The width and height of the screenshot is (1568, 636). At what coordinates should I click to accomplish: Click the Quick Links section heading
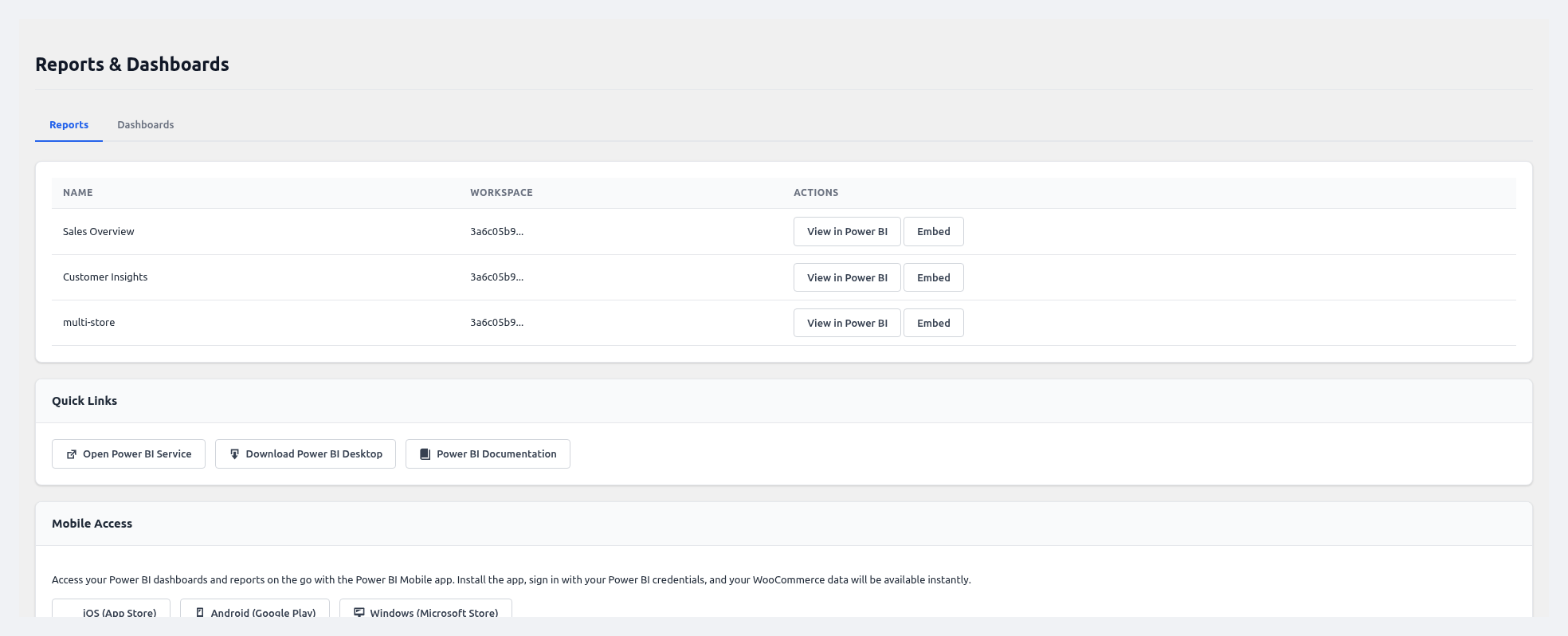84,401
